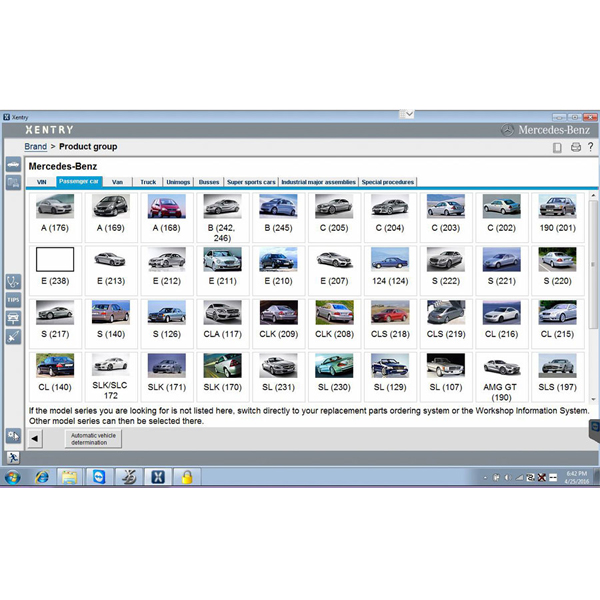Screen dimensions: 600x600
Task: Expand the dropdown arrow at window top center
Action: (x=407, y=114)
